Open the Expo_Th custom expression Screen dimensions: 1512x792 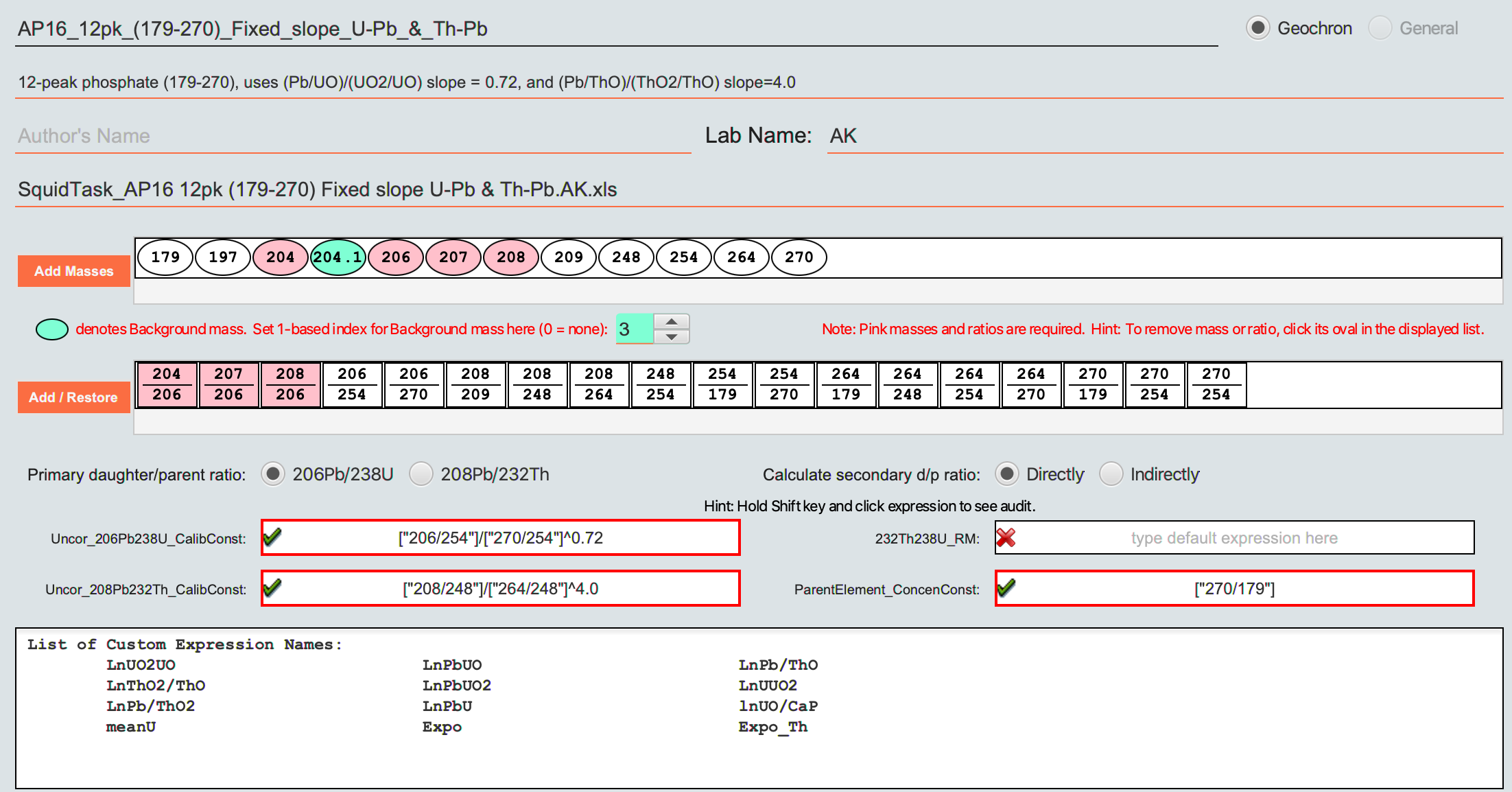pyautogui.click(x=772, y=727)
